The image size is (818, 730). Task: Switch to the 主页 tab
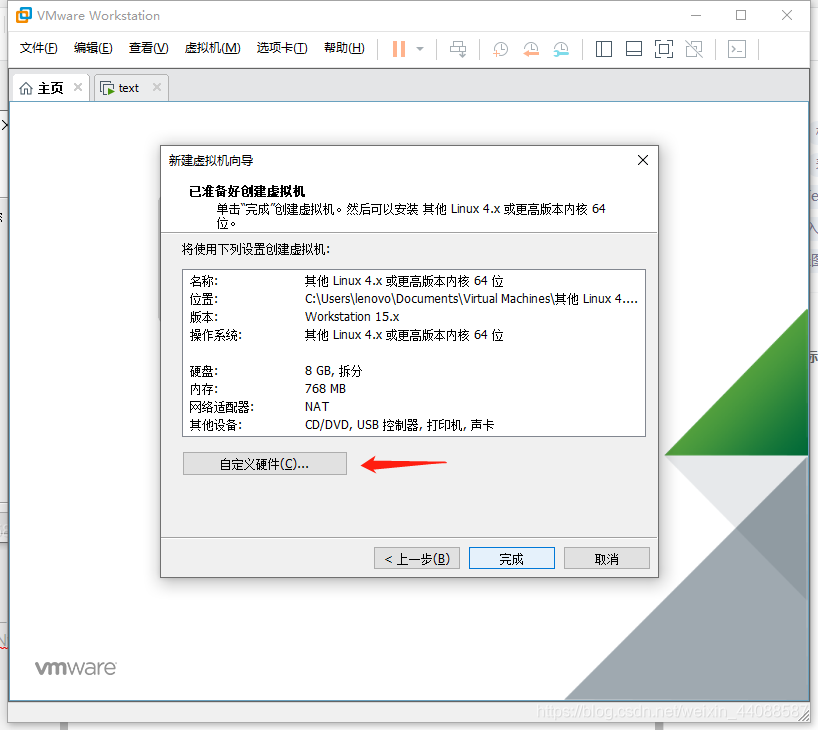pos(50,88)
